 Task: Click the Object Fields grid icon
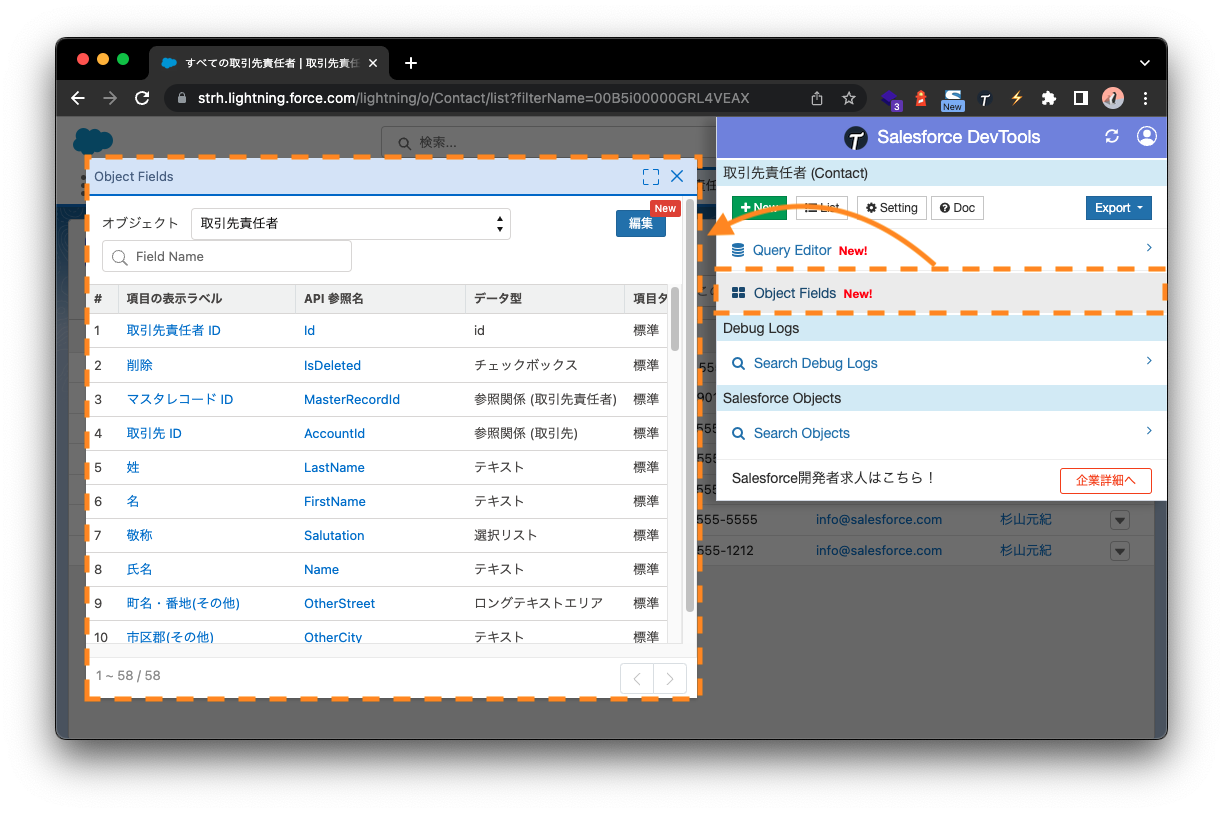point(739,293)
